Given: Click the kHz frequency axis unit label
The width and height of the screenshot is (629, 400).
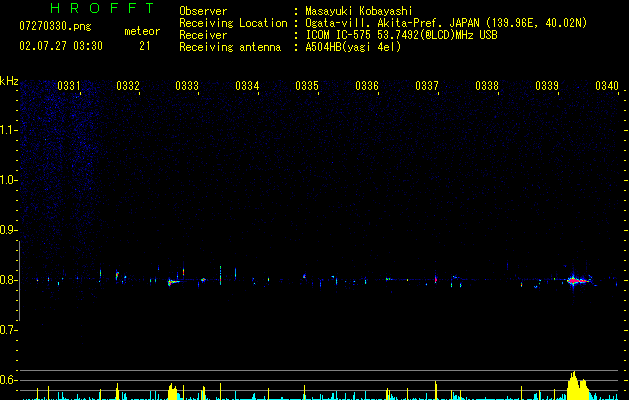Looking at the screenshot, I should [9, 81].
